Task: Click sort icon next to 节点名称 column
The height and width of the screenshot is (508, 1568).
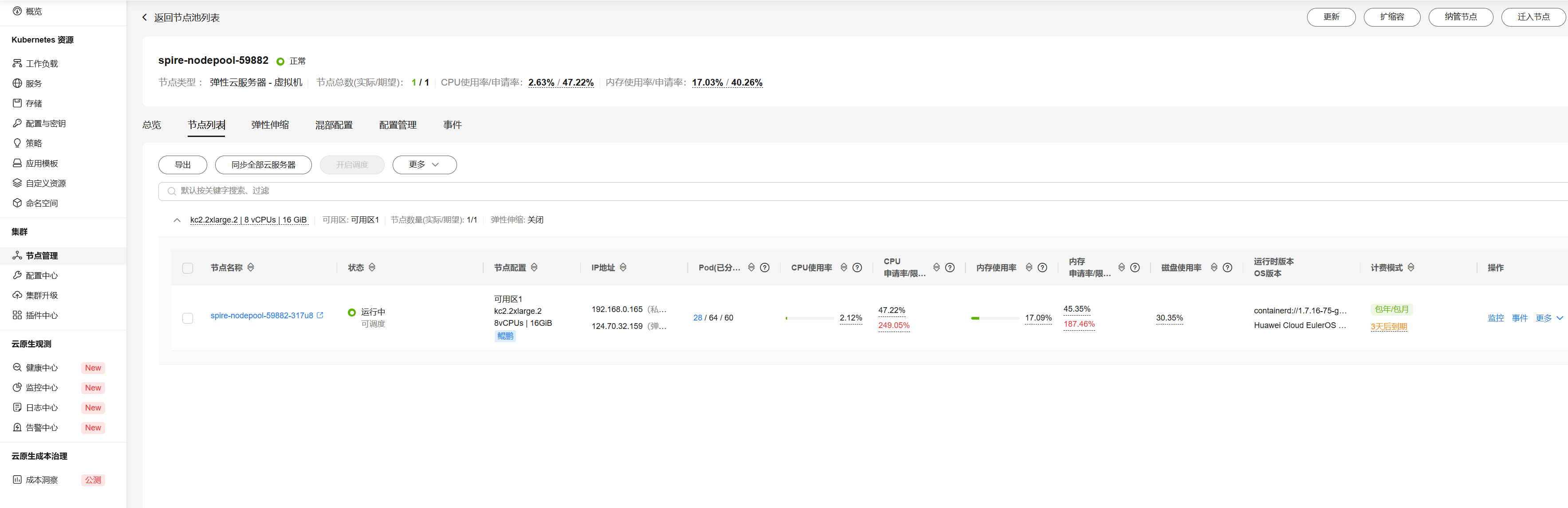Action: [251, 268]
